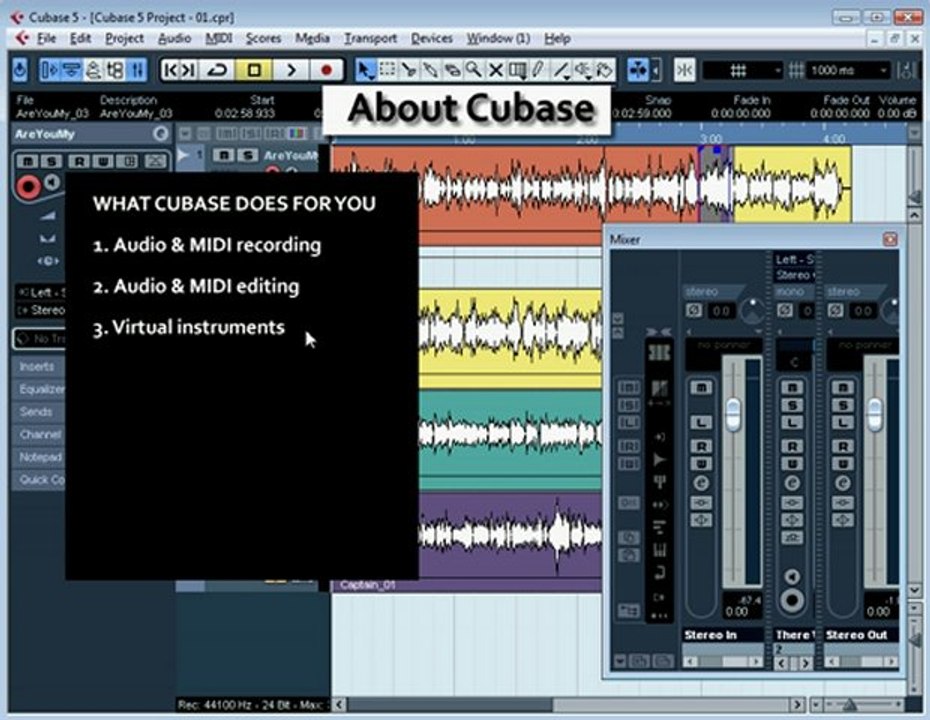Enable record on inspector red circle button

tap(27, 187)
